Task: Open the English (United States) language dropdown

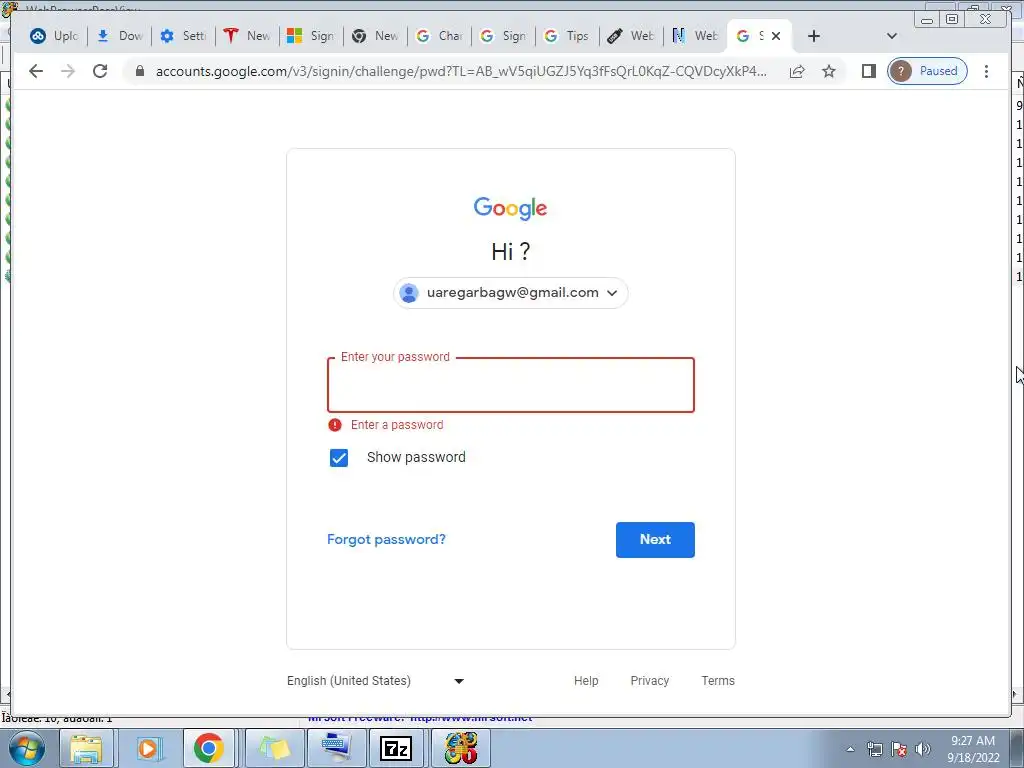Action: pos(376,680)
